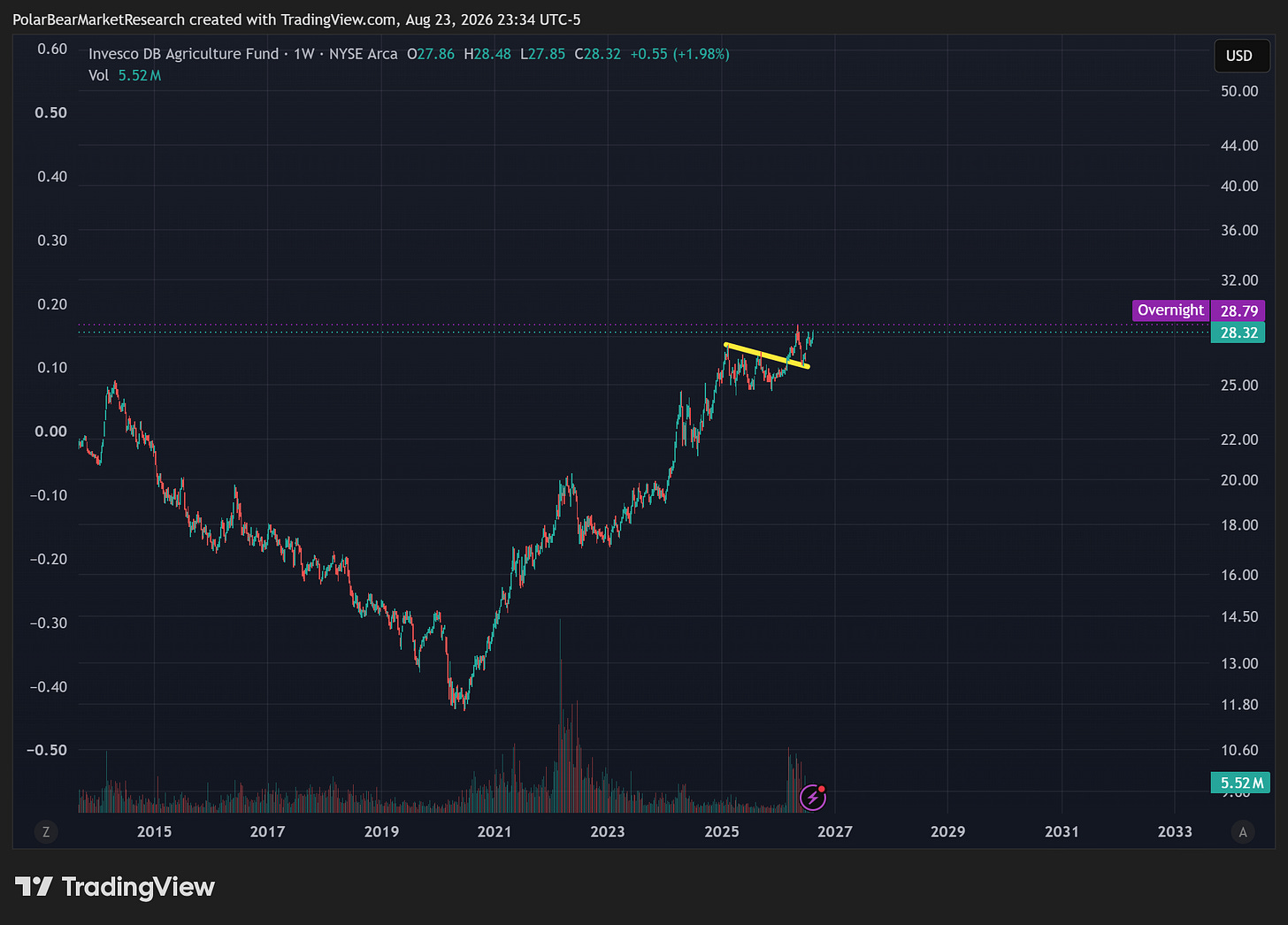
Task: Click the open value O27.86
Action: click(431, 54)
